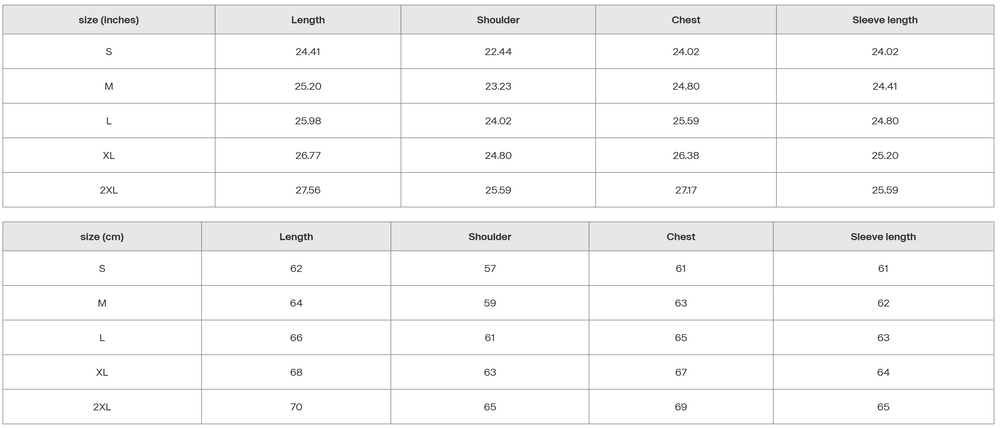Select the XL row label in the cm table

click(x=102, y=372)
